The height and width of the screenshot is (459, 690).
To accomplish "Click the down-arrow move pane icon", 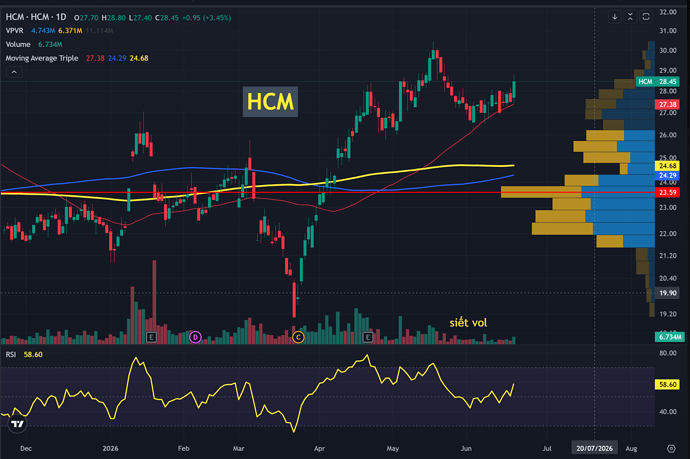I will (x=615, y=17).
